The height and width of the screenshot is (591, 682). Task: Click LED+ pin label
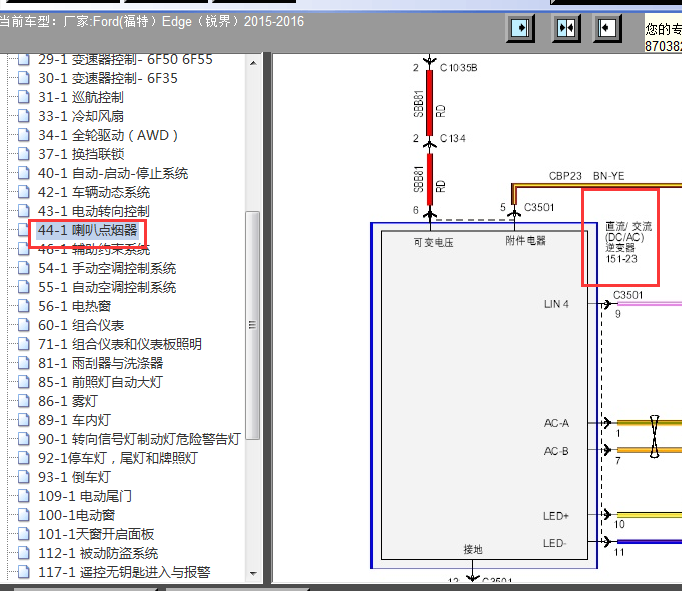point(556,516)
